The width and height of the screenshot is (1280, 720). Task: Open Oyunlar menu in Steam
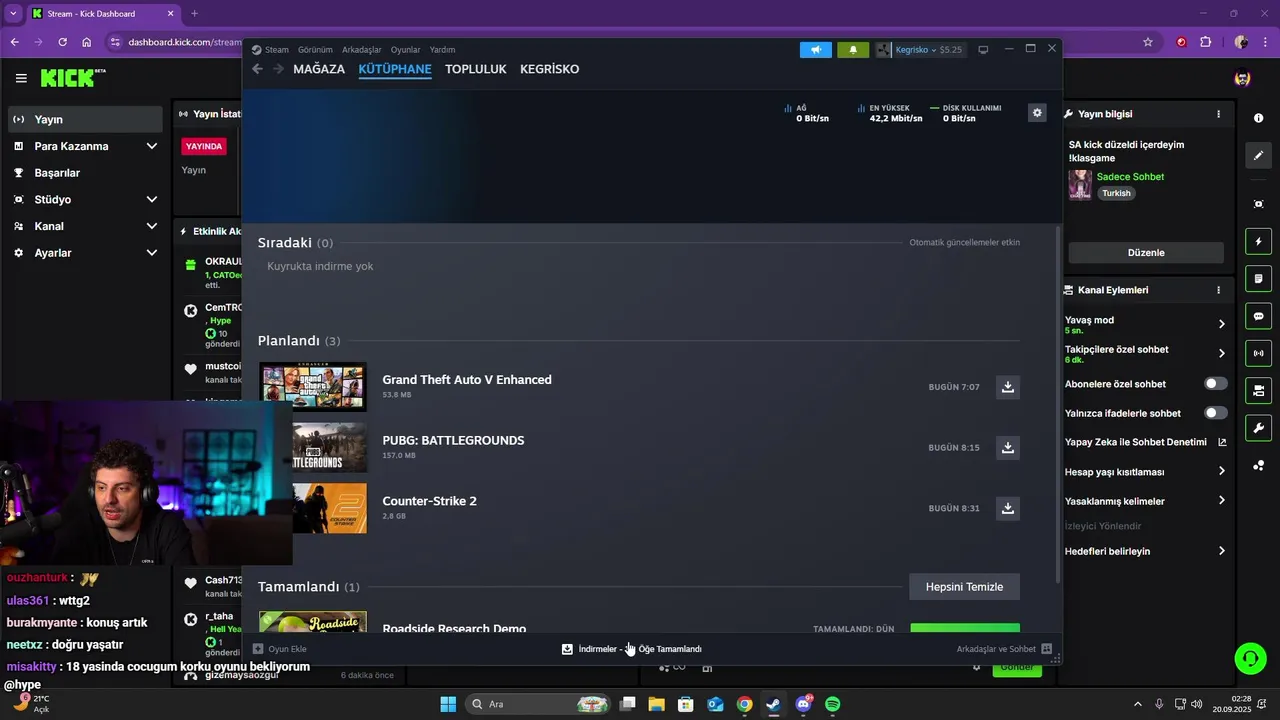(405, 50)
